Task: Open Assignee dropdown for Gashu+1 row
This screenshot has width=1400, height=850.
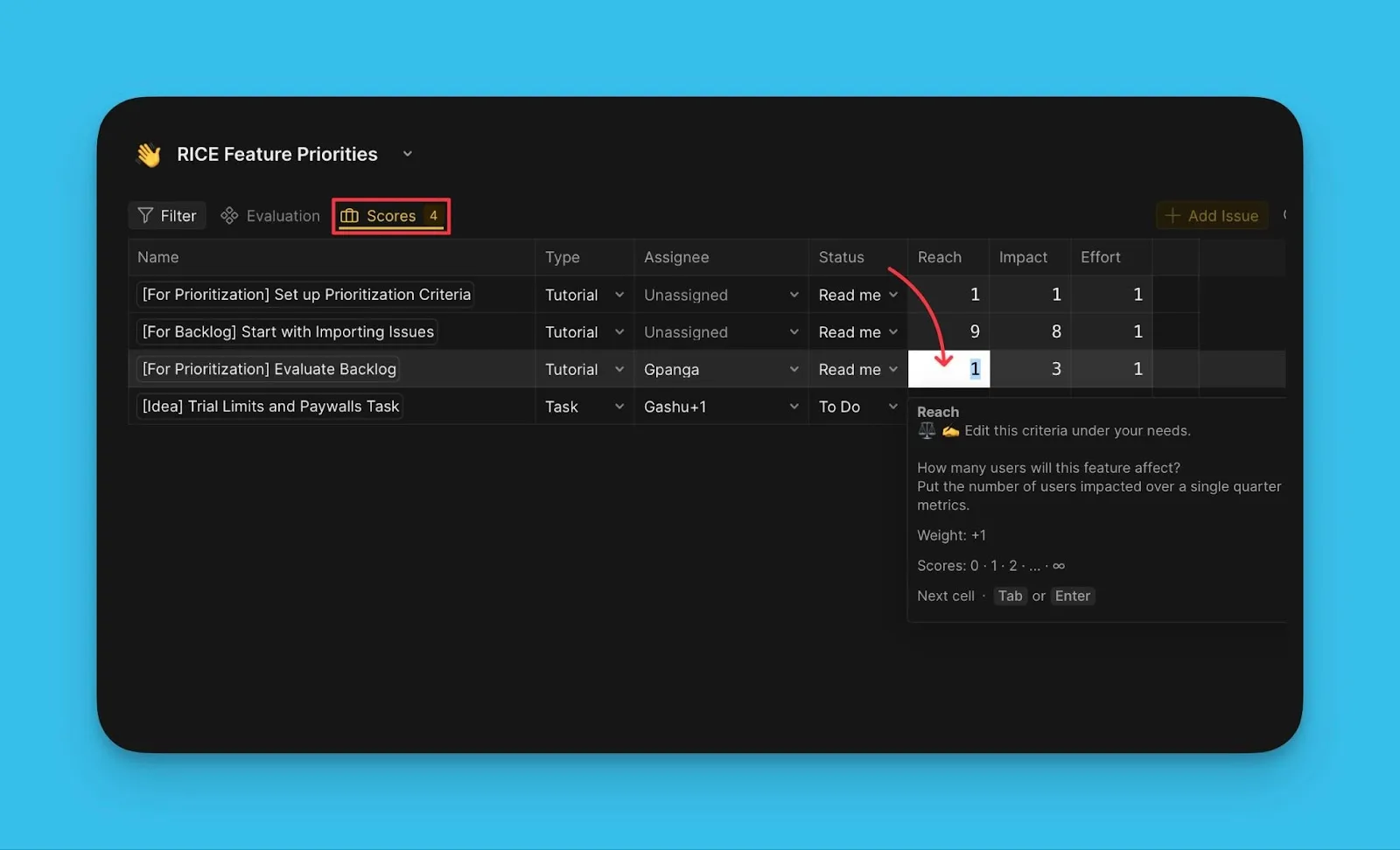Action: point(794,407)
